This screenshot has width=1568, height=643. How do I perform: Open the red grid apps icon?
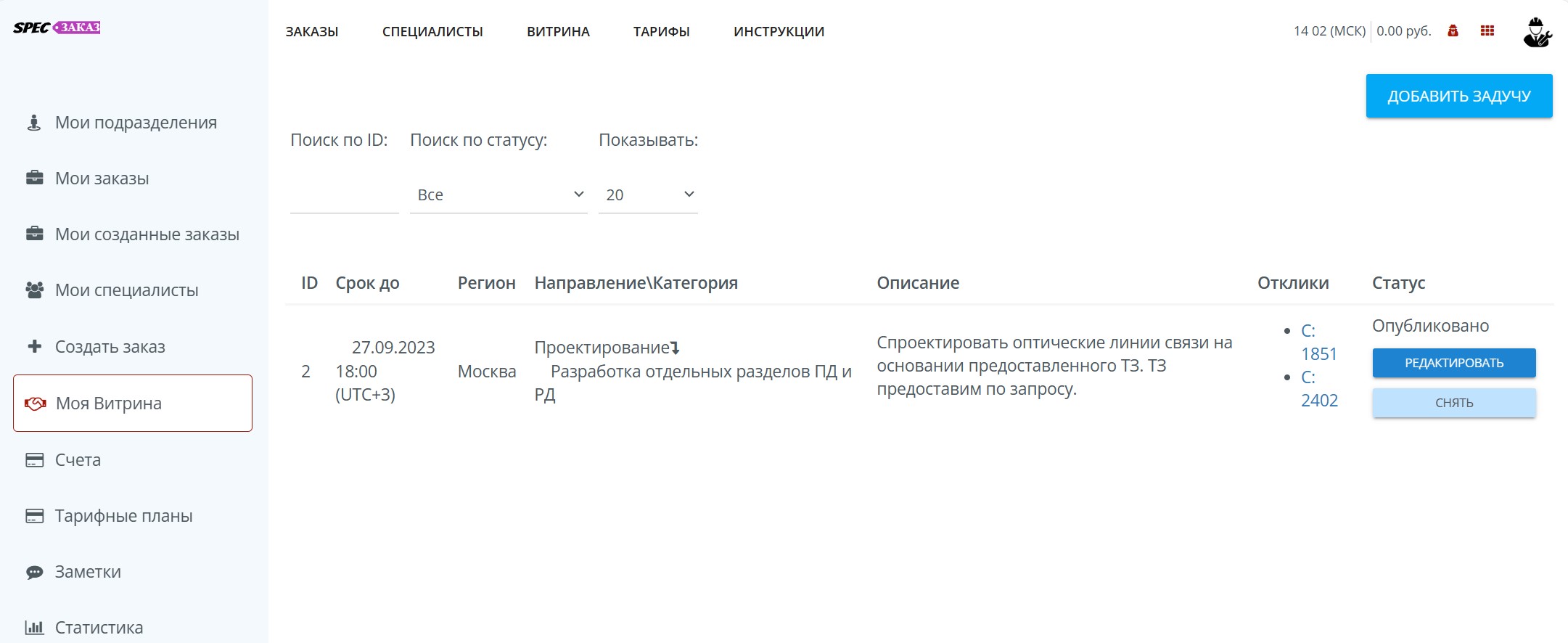point(1487,30)
